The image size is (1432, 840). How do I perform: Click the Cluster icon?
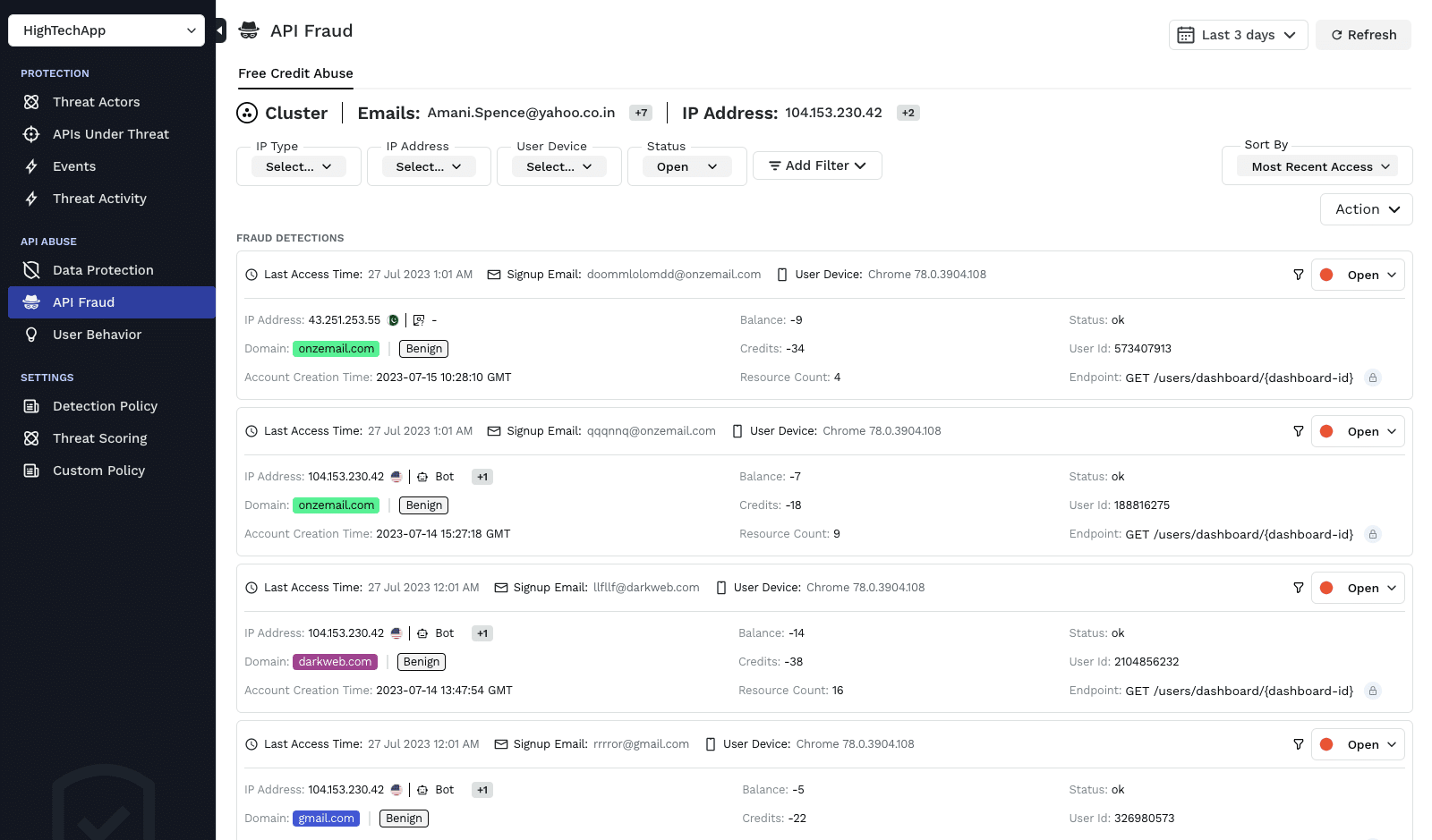coord(247,113)
